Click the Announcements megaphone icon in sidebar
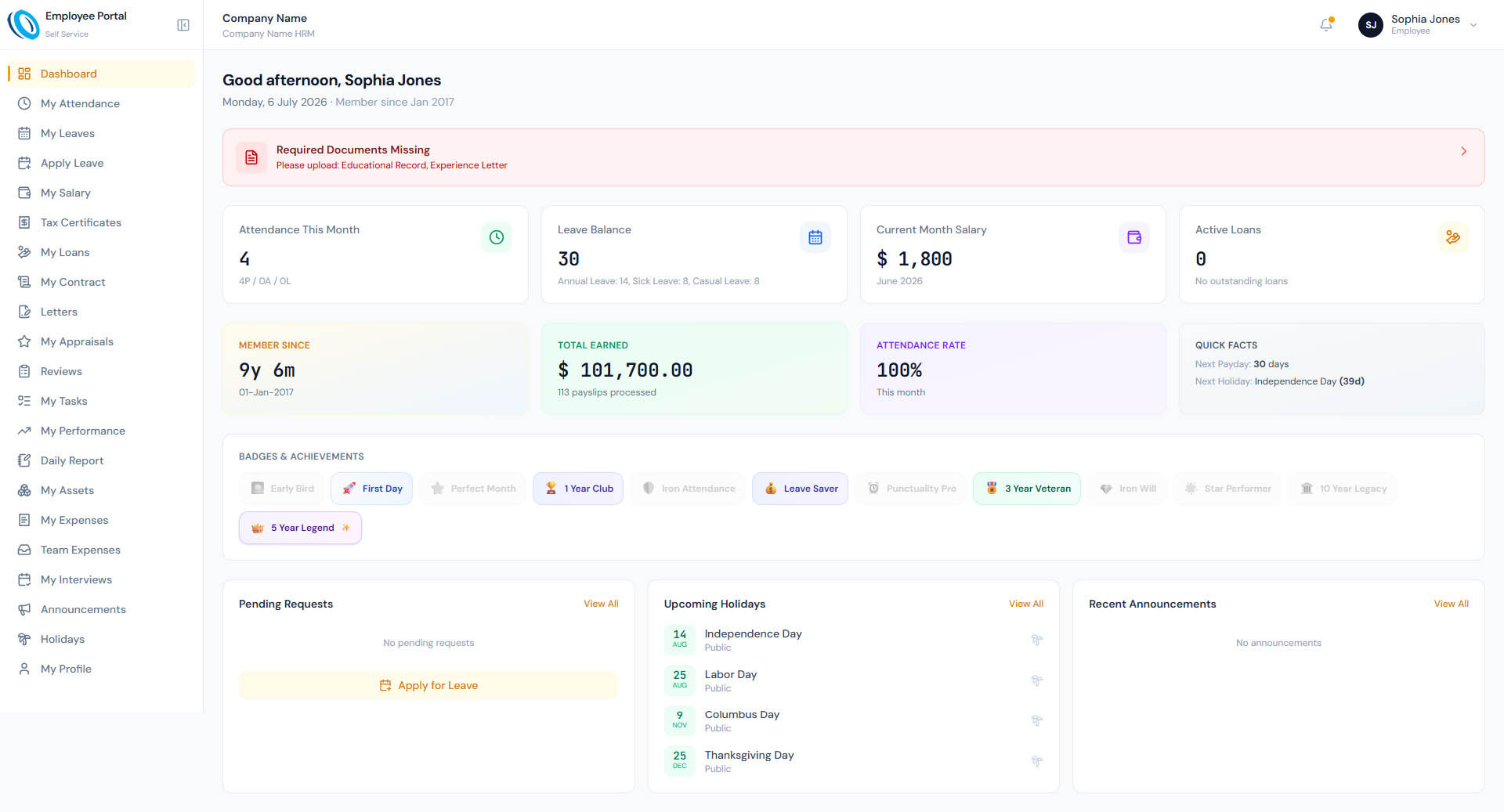 pos(24,609)
